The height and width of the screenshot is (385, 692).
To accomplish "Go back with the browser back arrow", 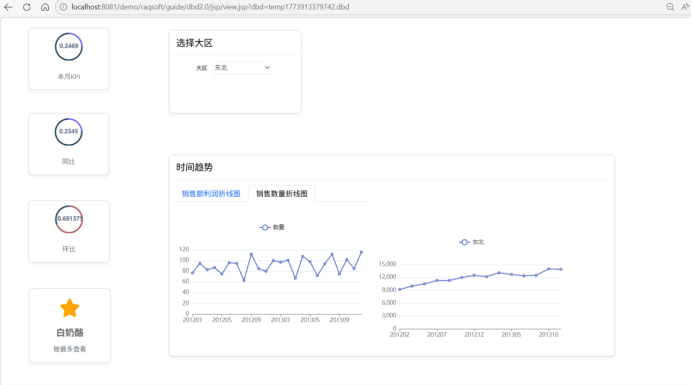I will coord(8,7).
